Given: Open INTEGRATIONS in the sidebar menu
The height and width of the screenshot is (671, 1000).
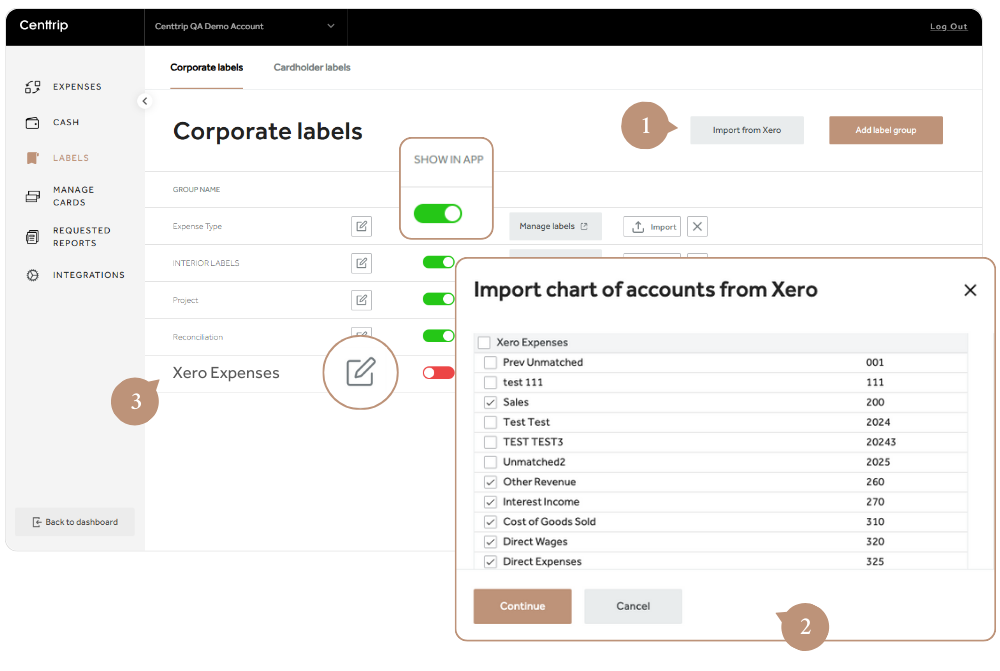Looking at the screenshot, I should coord(89,275).
